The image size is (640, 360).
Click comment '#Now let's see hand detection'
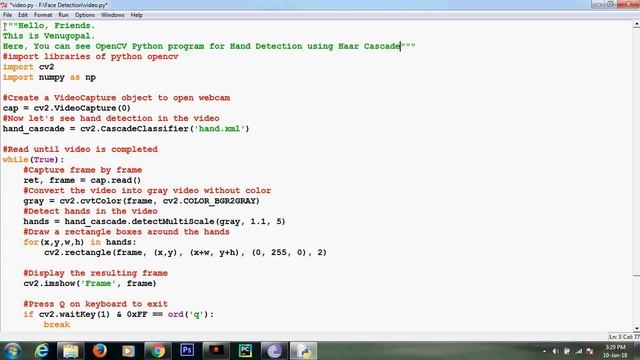click(111, 118)
